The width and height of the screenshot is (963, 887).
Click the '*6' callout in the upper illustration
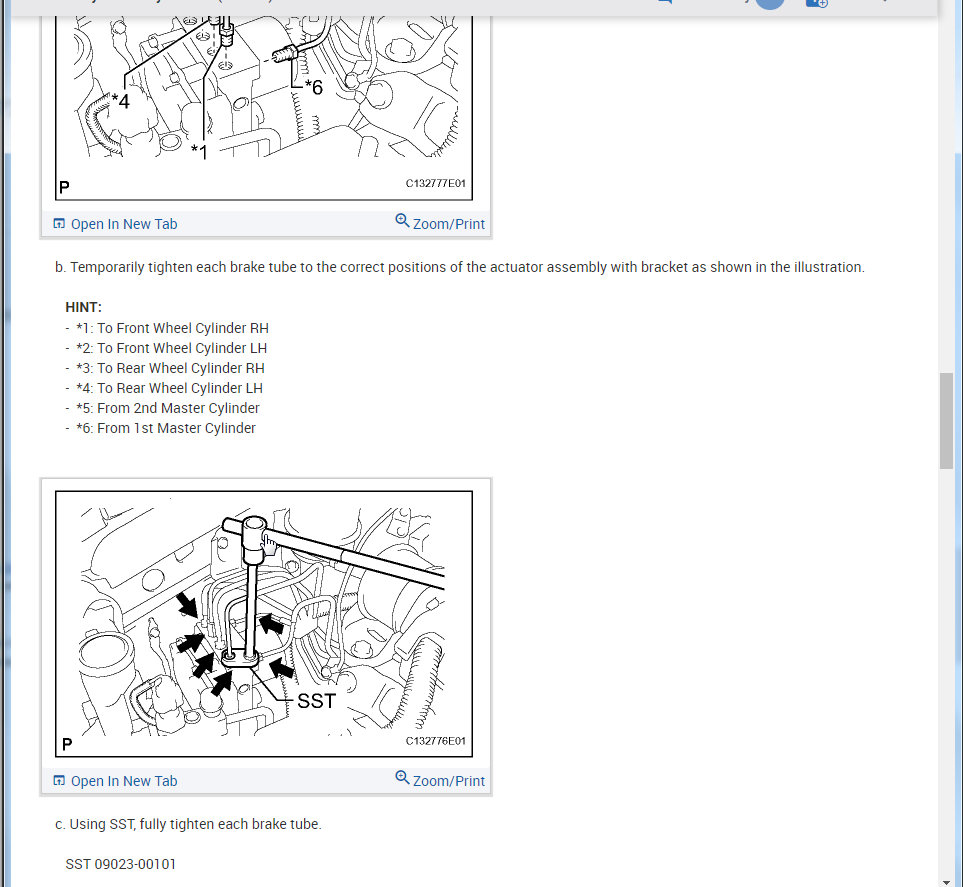pyautogui.click(x=314, y=88)
